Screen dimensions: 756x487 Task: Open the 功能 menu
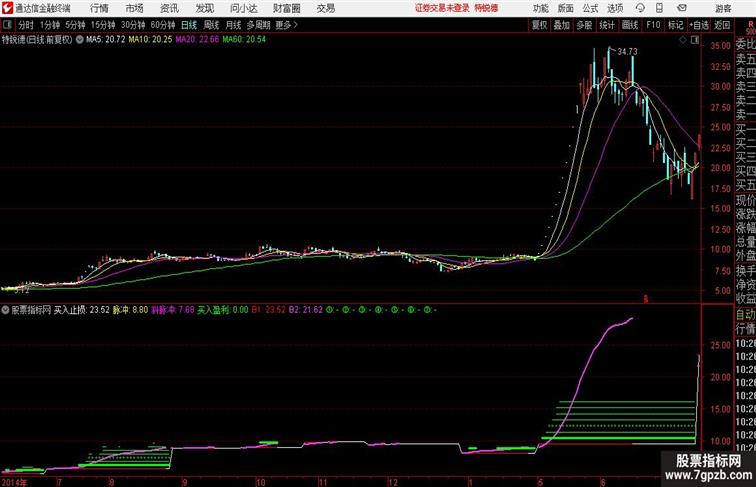(x=540, y=8)
